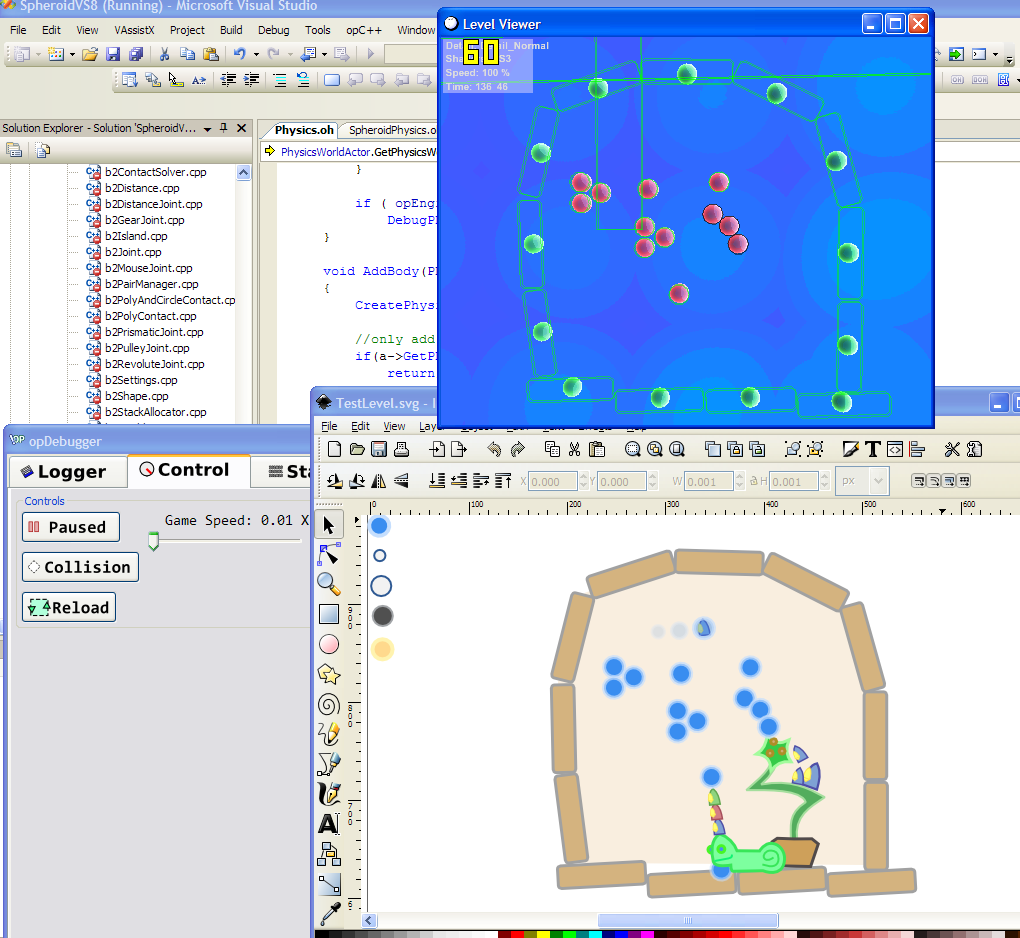Open b2RevoluteJoint.cpp in Solution Explorer

[x=153, y=364]
